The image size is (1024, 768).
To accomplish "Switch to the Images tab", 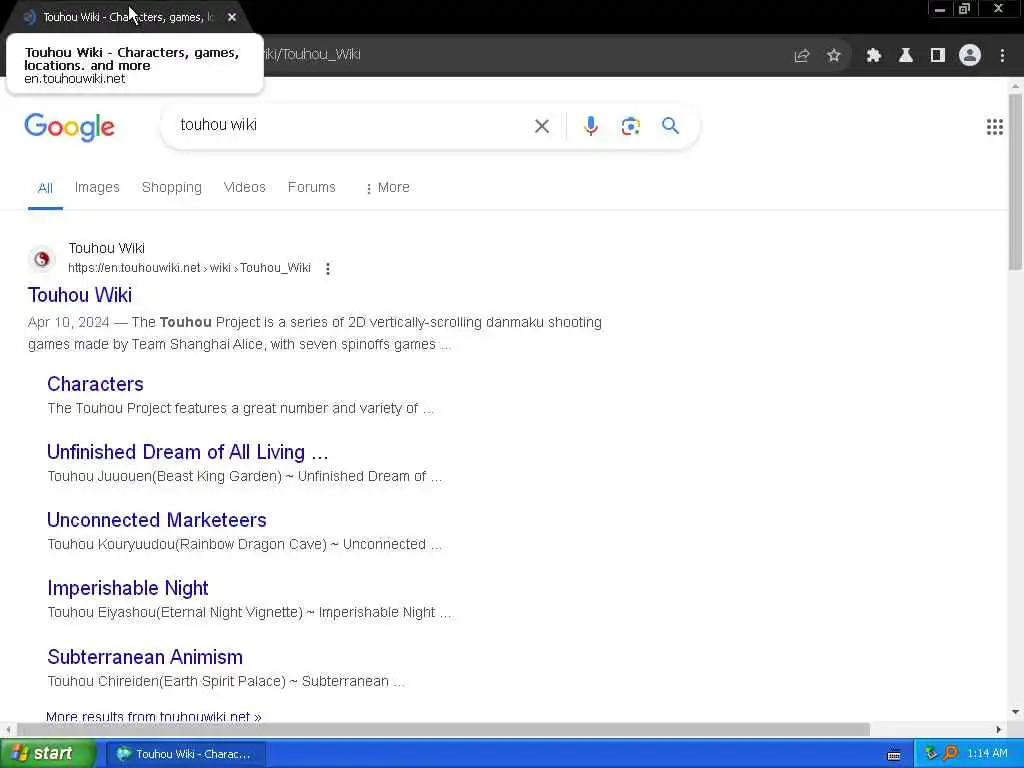I will (x=97, y=187).
